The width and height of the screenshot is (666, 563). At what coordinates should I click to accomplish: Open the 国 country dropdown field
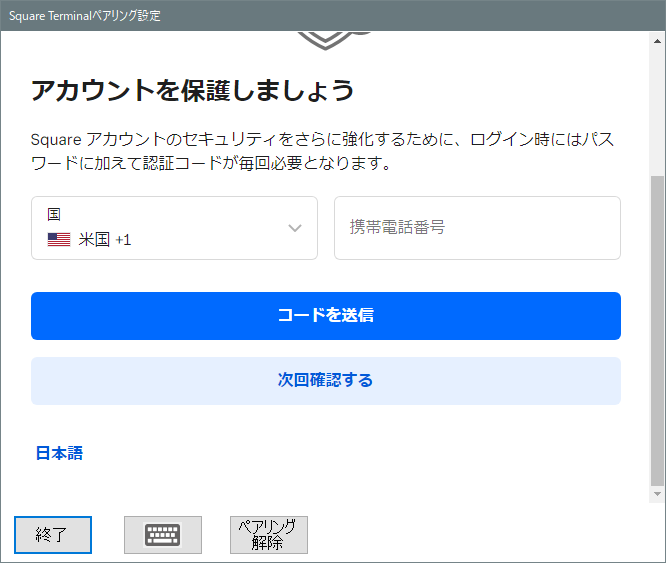coord(174,228)
